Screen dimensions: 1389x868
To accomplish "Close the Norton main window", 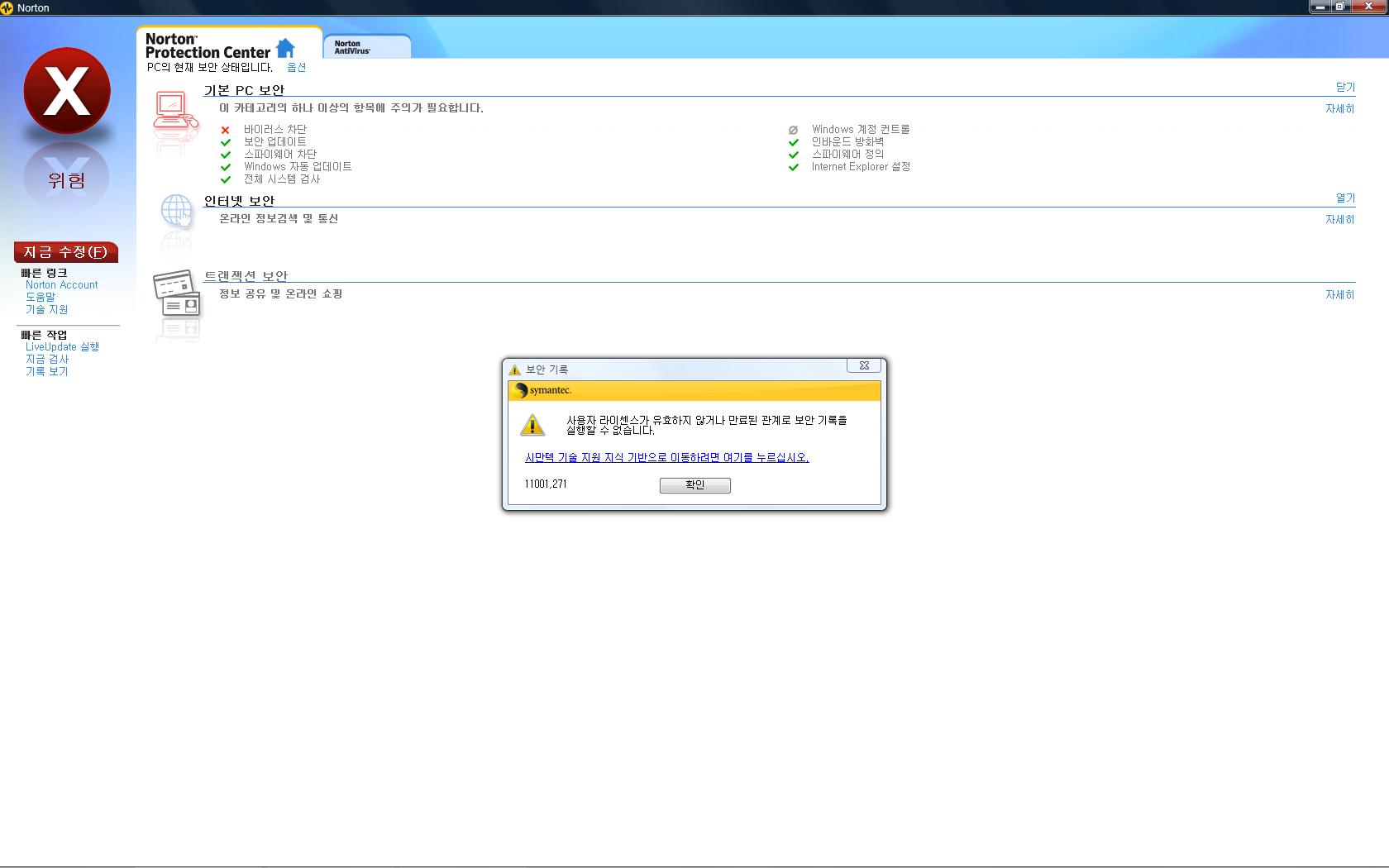I will tap(1368, 7).
